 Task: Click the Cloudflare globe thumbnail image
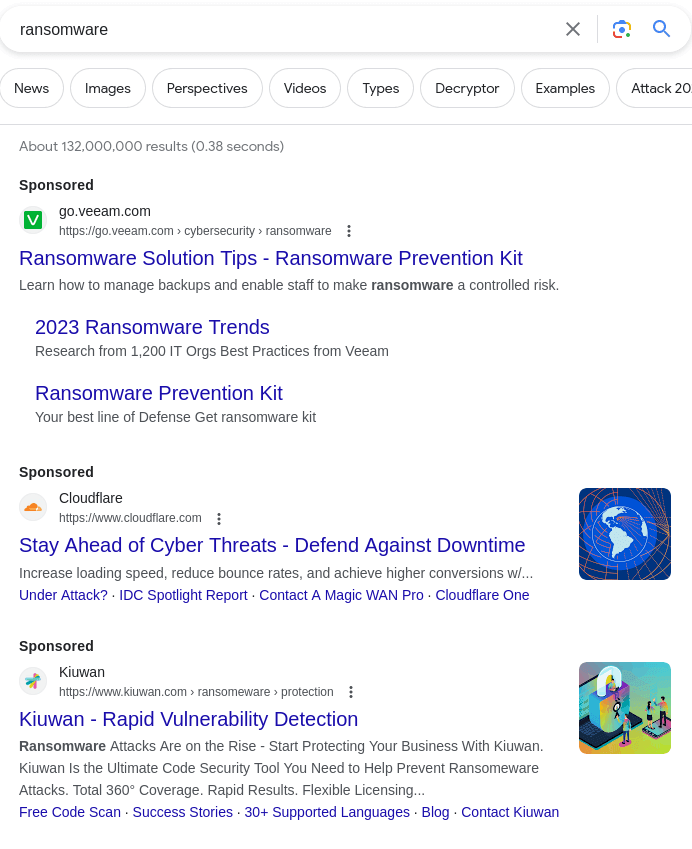point(625,534)
